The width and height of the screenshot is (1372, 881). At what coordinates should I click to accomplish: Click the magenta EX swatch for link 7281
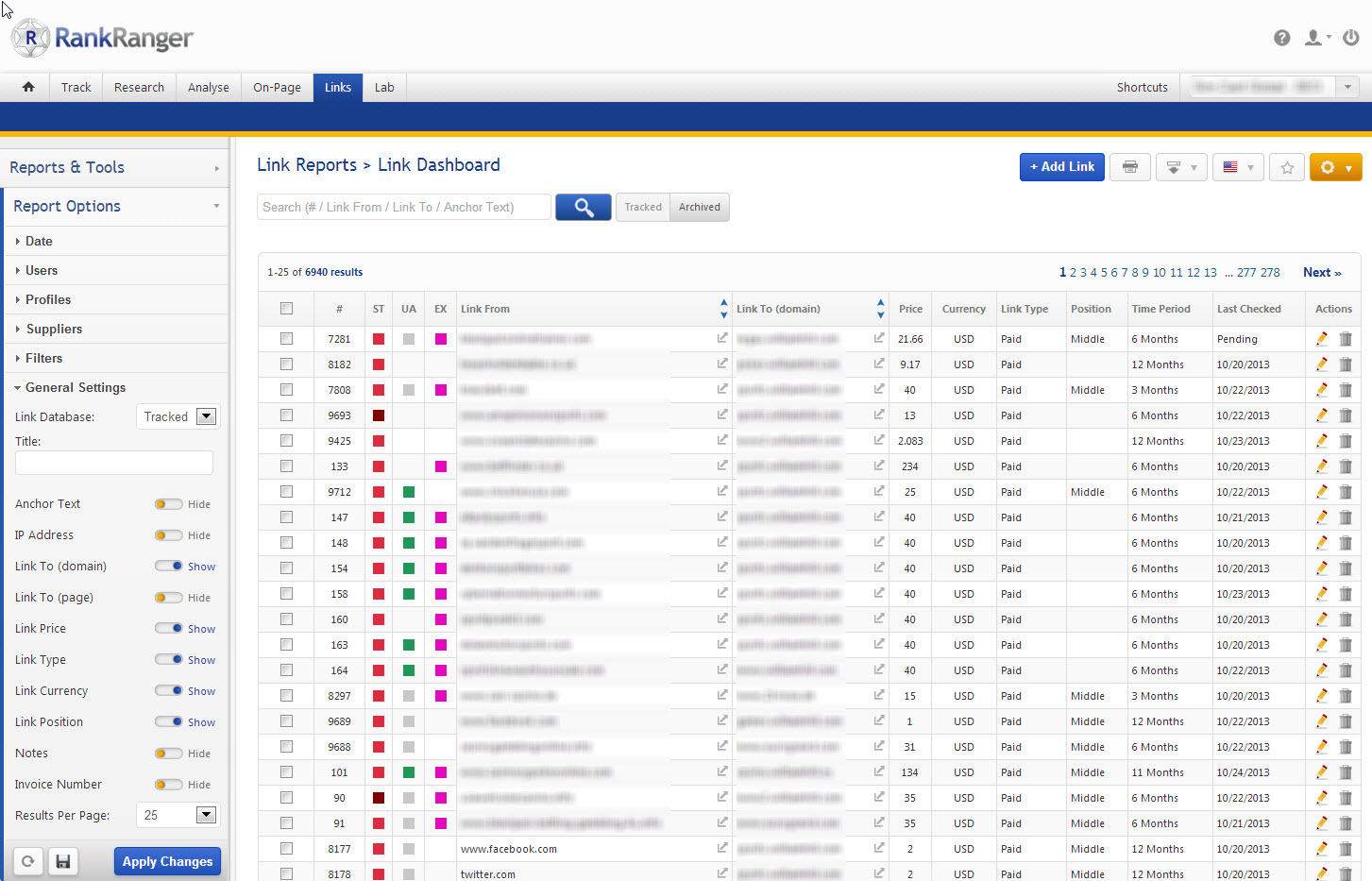pos(441,339)
